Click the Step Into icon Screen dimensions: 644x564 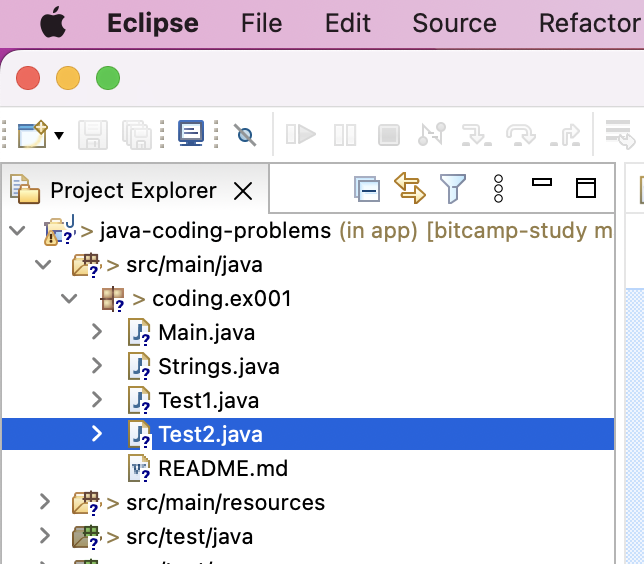pyautogui.click(x=476, y=135)
